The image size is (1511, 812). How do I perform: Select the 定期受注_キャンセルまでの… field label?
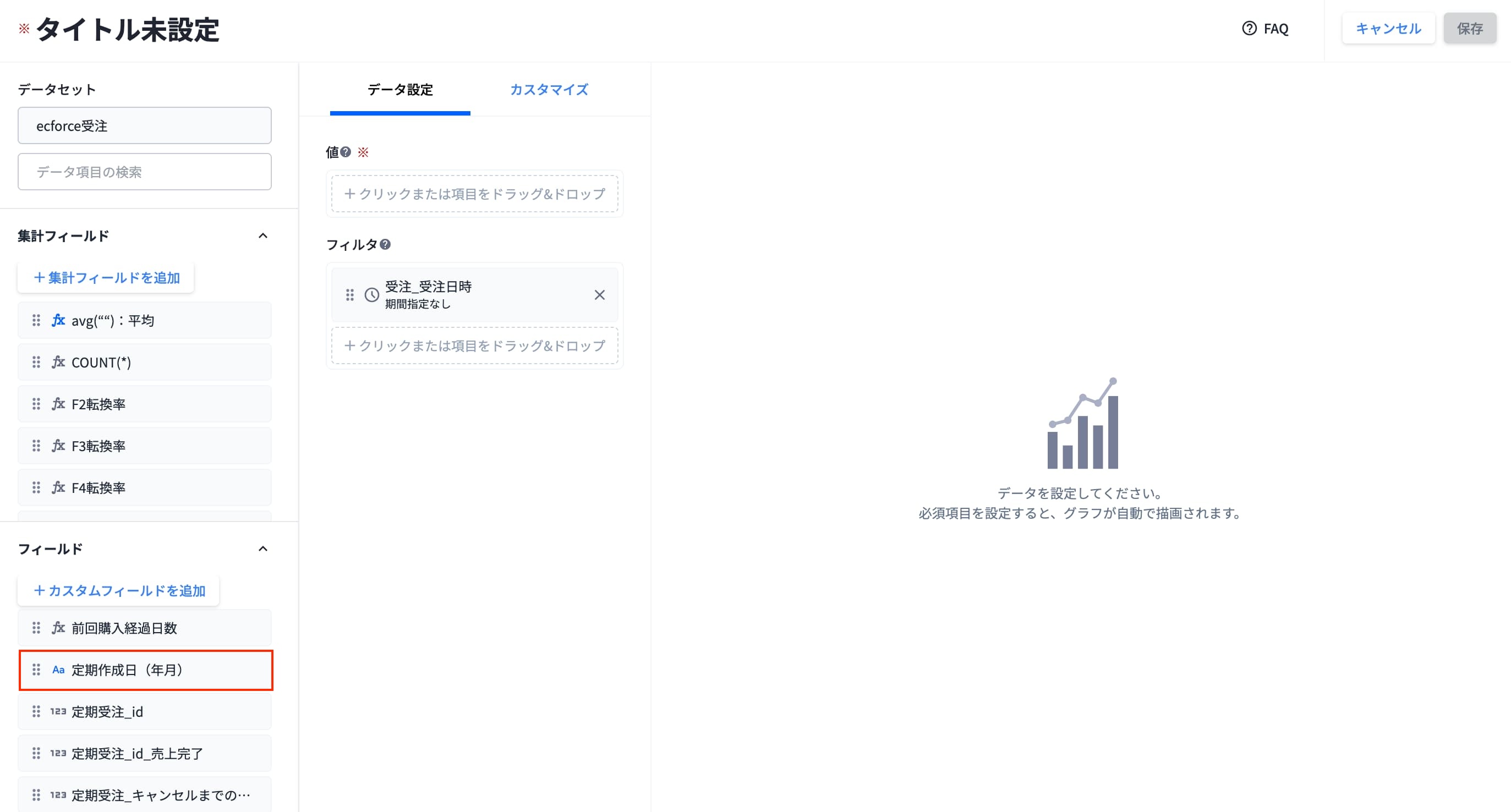(x=161, y=795)
